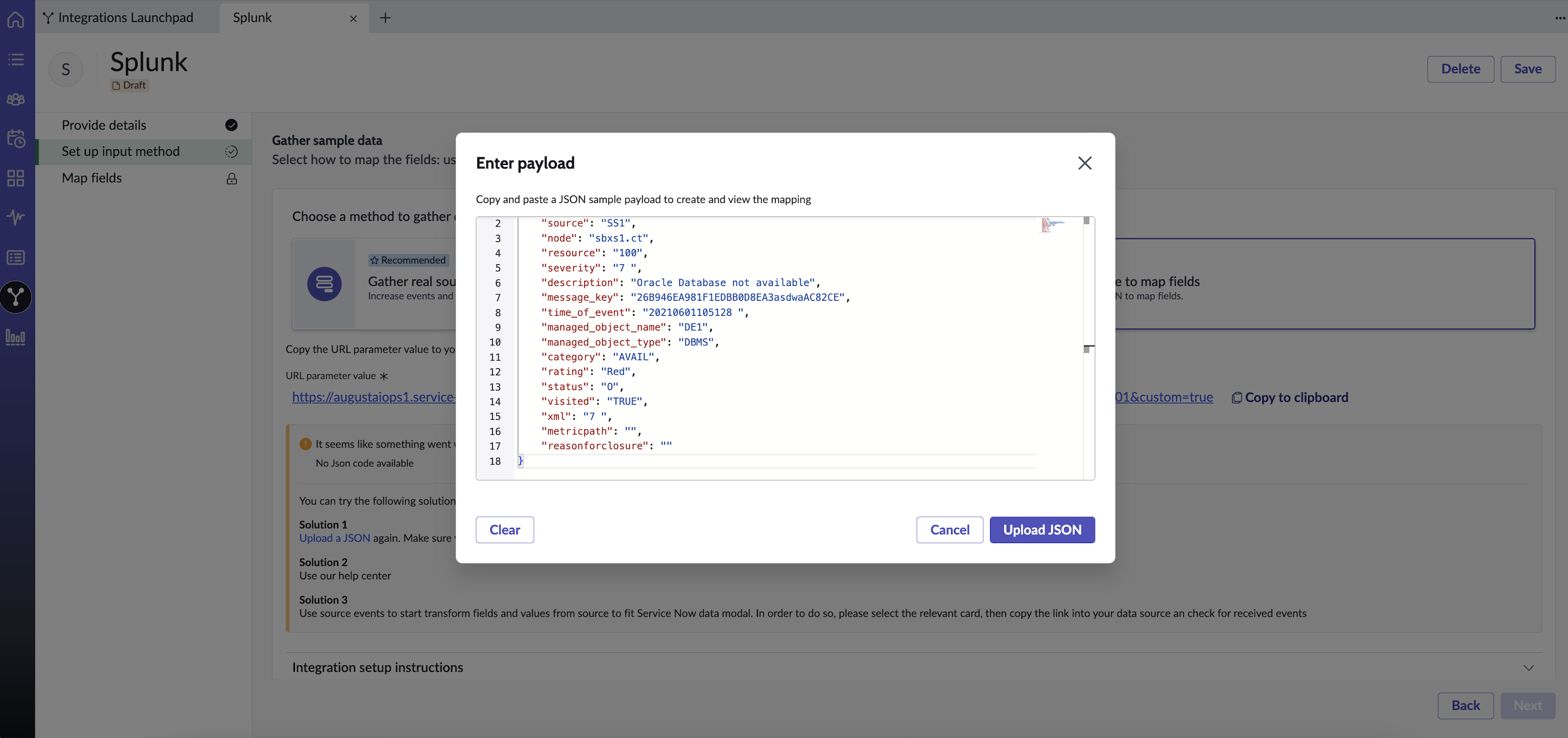Click the Upload a JSON link

334,537
